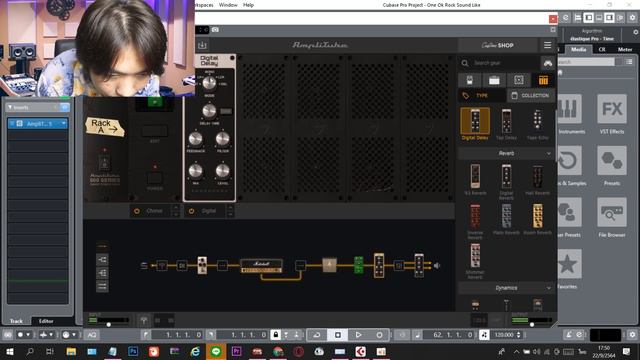Toggle the transport Cycle loop button

pos(317,335)
